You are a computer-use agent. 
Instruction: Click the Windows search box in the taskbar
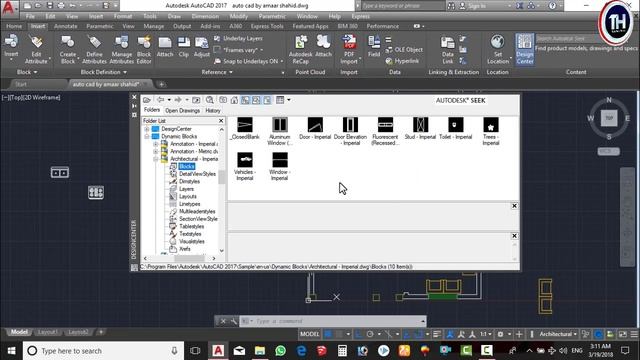(x=103, y=351)
